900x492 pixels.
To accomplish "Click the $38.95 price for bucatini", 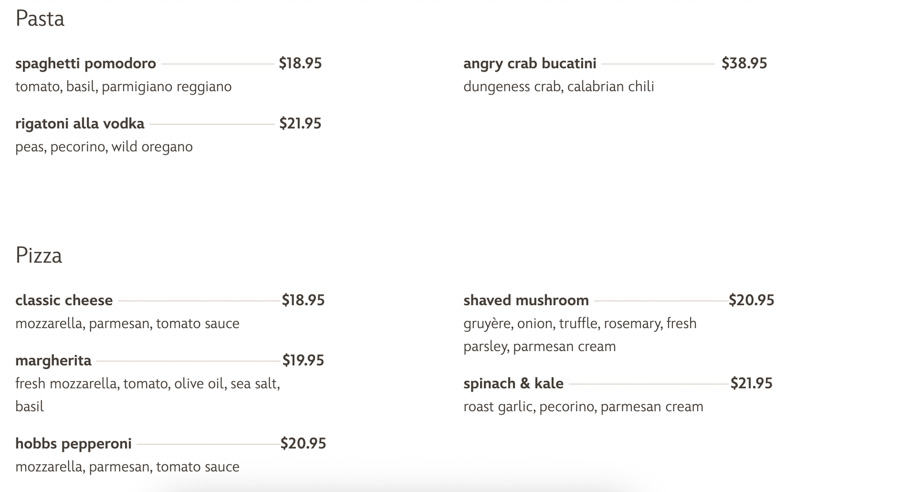I will 744,63.
